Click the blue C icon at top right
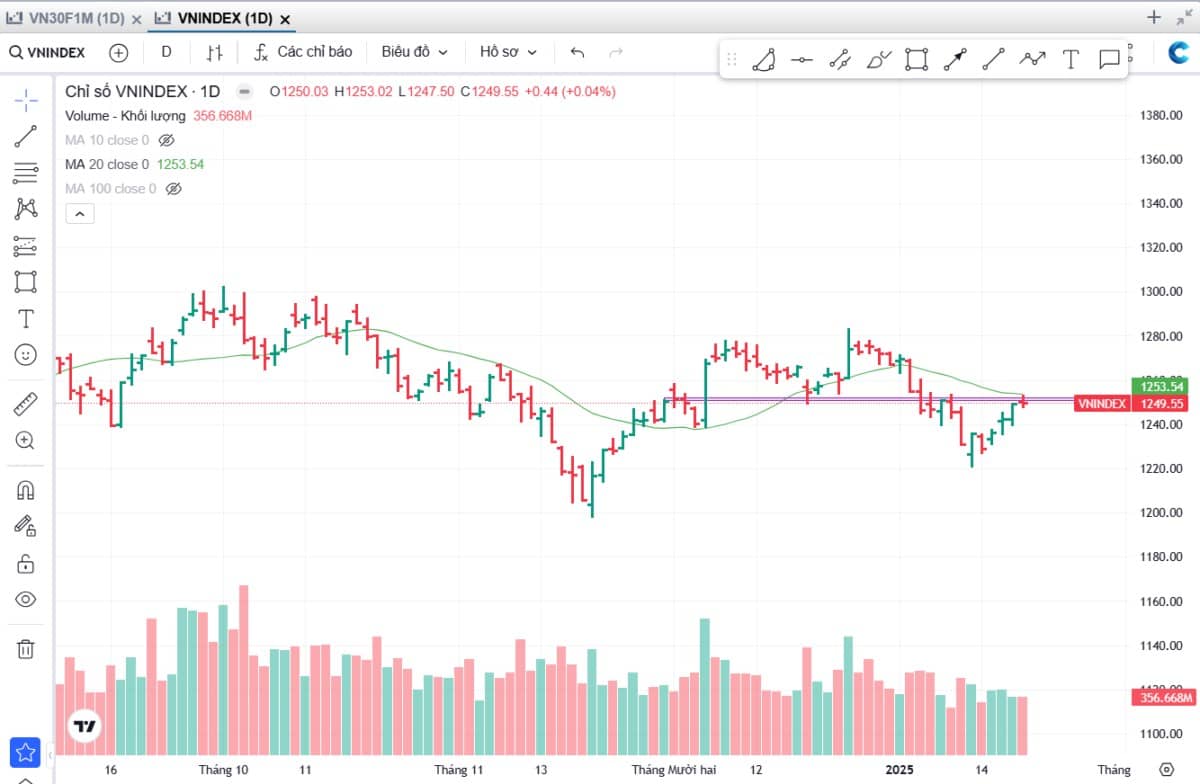1200x784 pixels. pos(1180,53)
